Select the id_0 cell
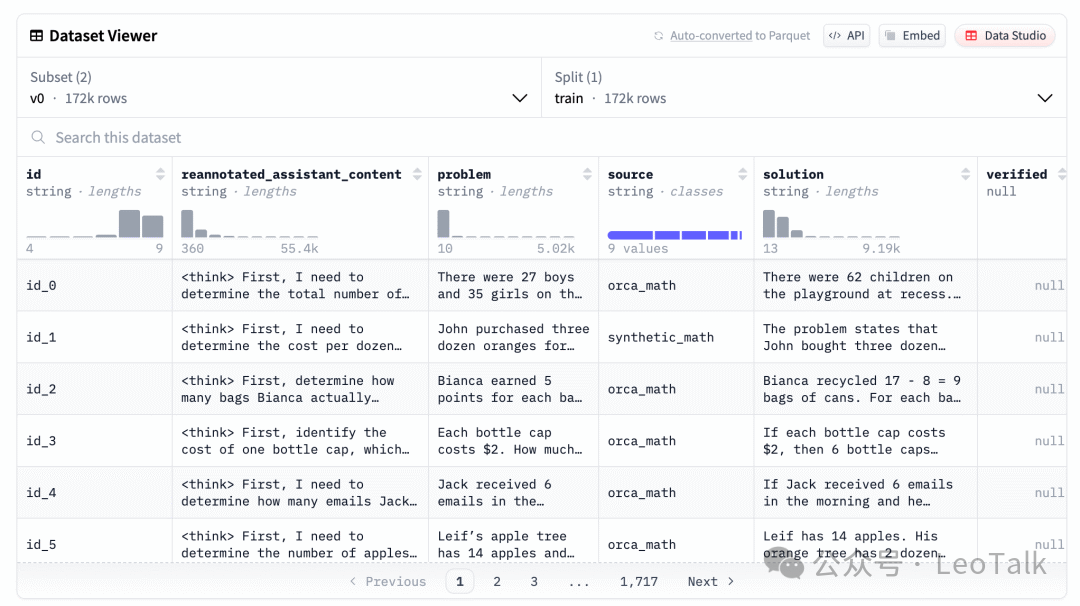Image resolution: width=1080 pixels, height=606 pixels. point(94,285)
